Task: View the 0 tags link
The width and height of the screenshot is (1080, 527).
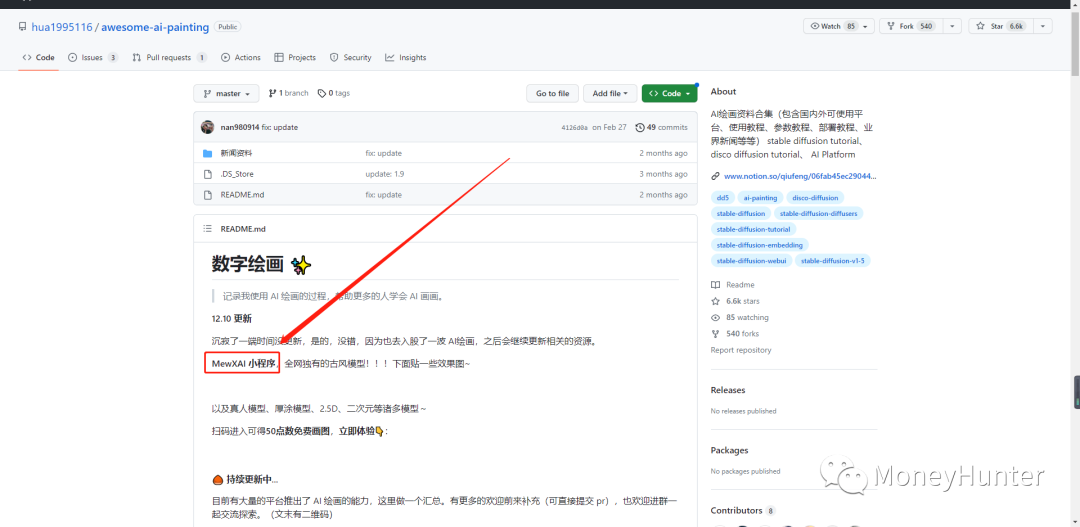Action: click(334, 94)
